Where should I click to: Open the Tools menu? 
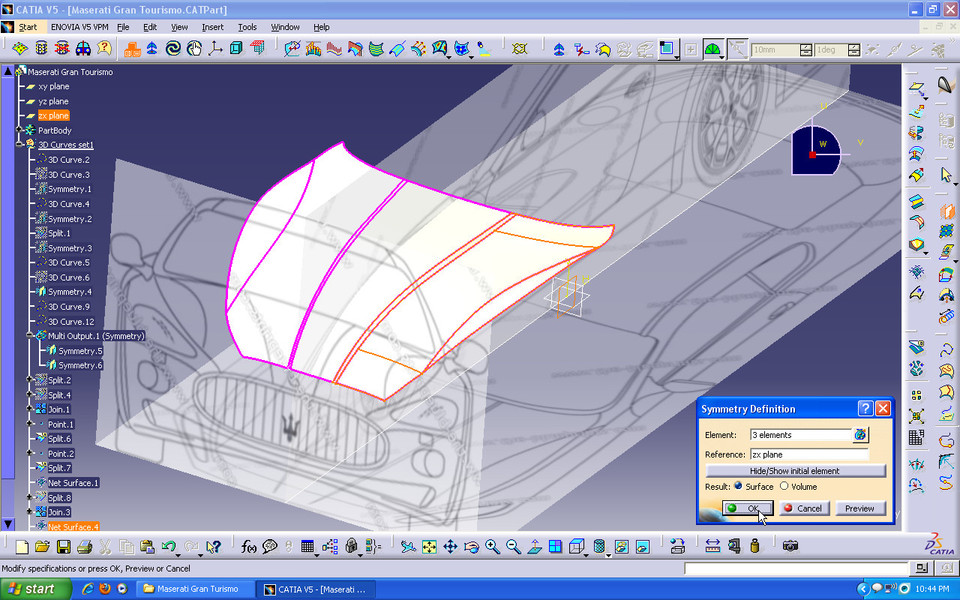(x=247, y=27)
